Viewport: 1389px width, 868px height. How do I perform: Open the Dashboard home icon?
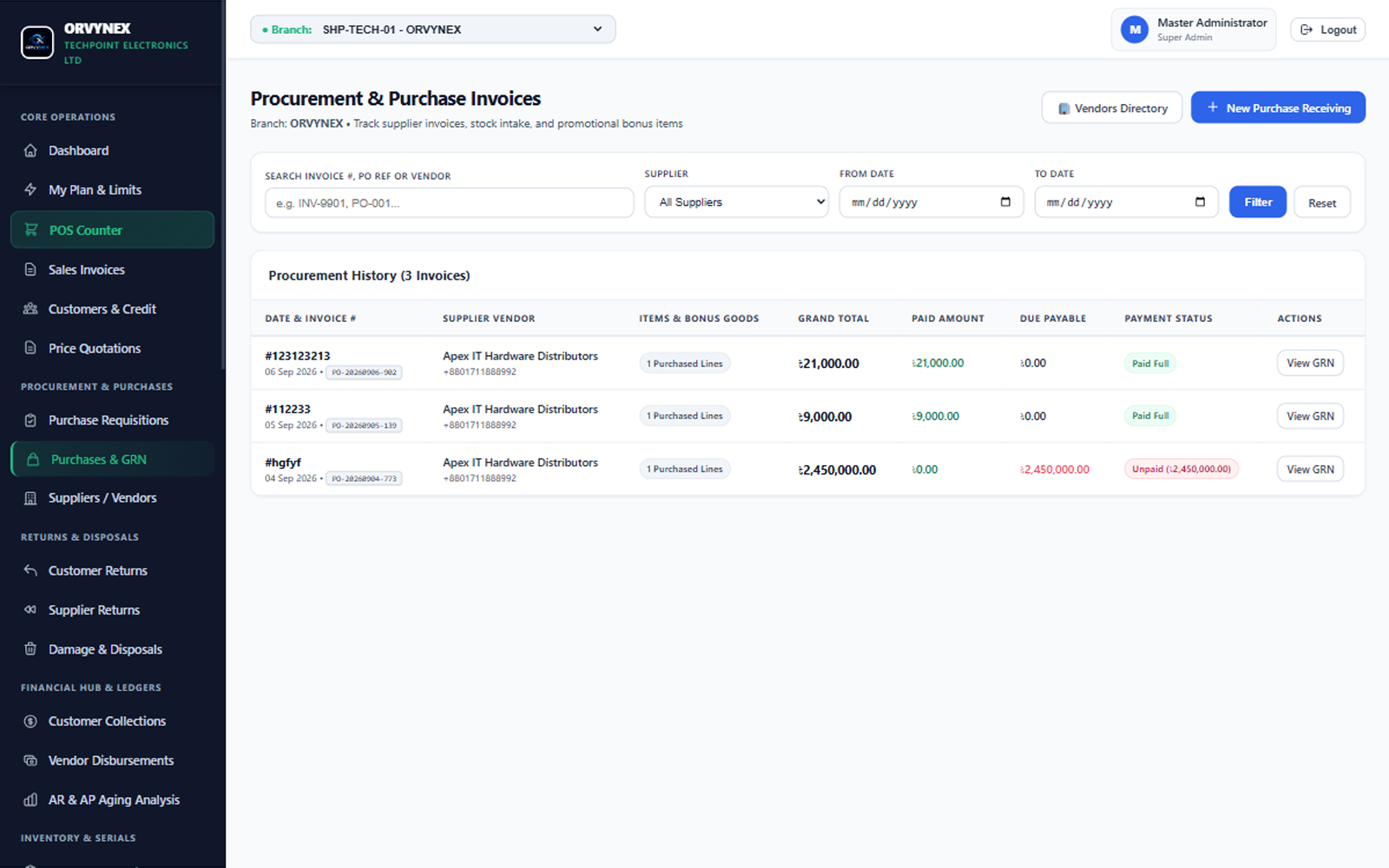click(30, 151)
